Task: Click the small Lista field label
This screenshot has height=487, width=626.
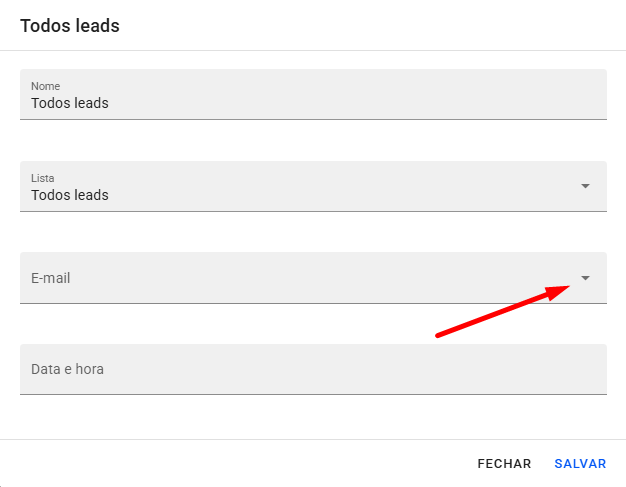Action: [x=43, y=177]
